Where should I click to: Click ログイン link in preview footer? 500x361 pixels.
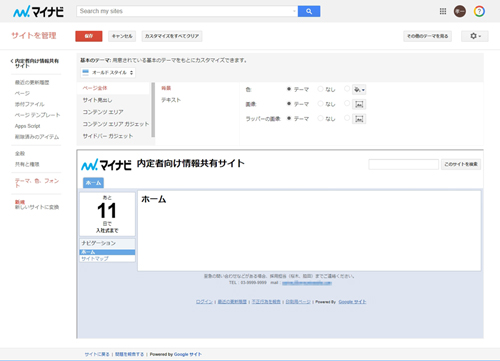[204, 302]
